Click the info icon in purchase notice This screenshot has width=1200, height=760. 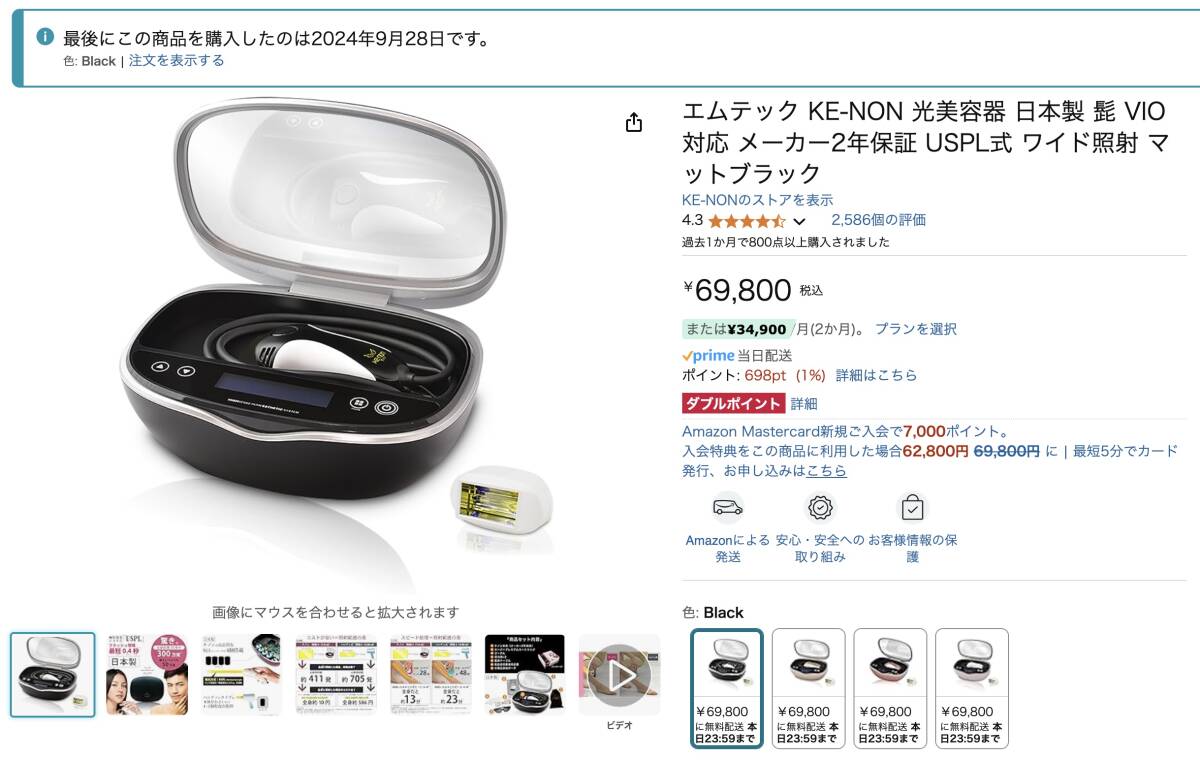[45, 37]
